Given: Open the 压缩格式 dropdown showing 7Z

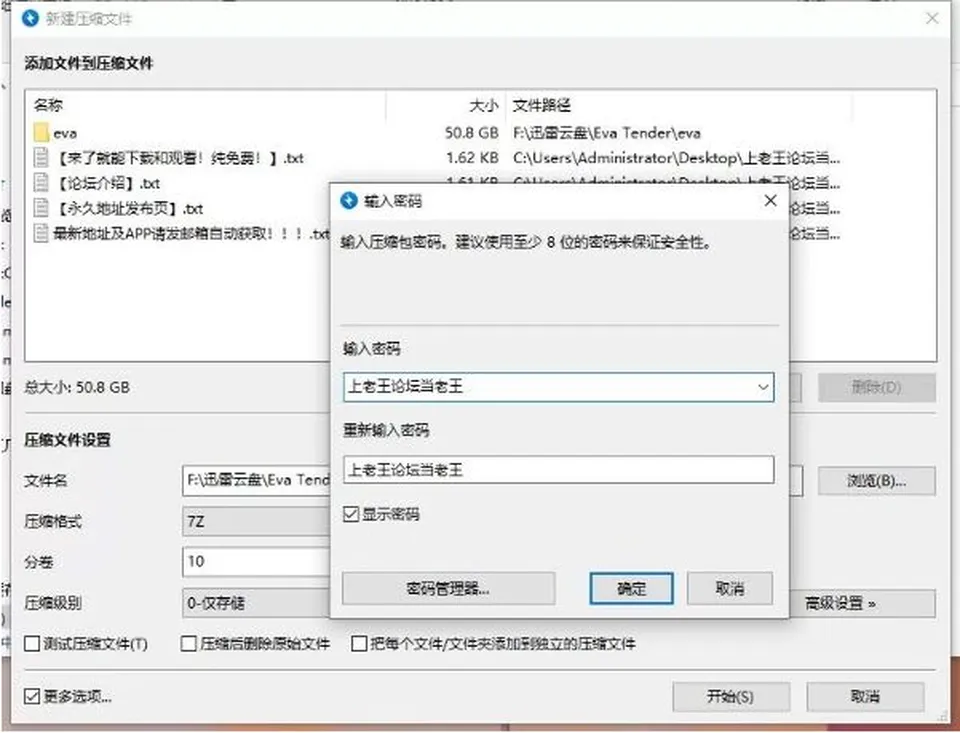Looking at the screenshot, I should tap(256, 521).
